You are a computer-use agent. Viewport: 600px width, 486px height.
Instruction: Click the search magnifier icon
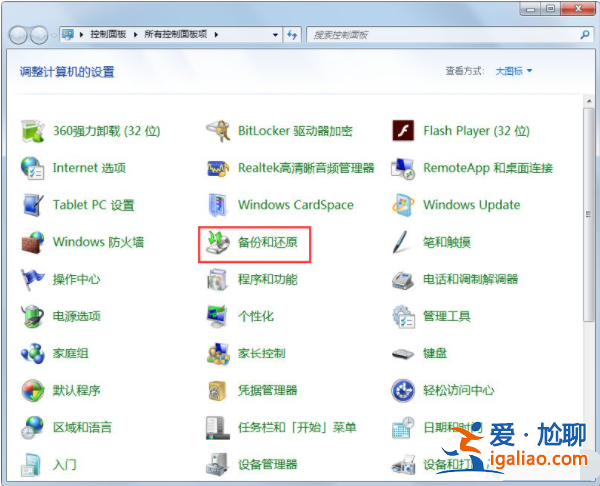click(x=585, y=35)
